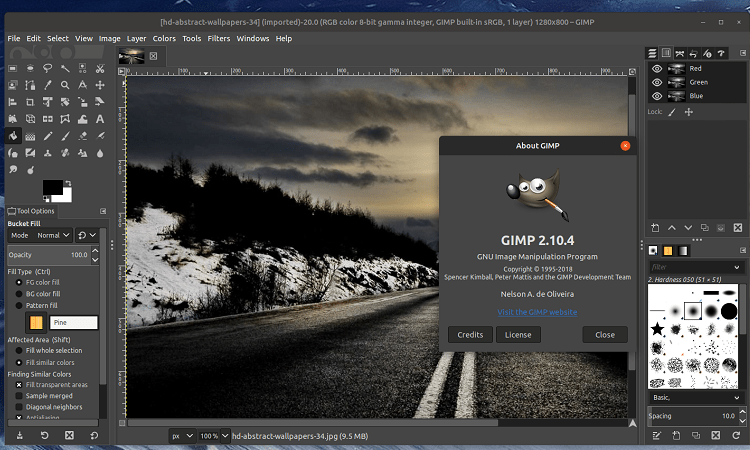Raise the channel with up arrow
Screen dimensions: 750x450
point(672,228)
